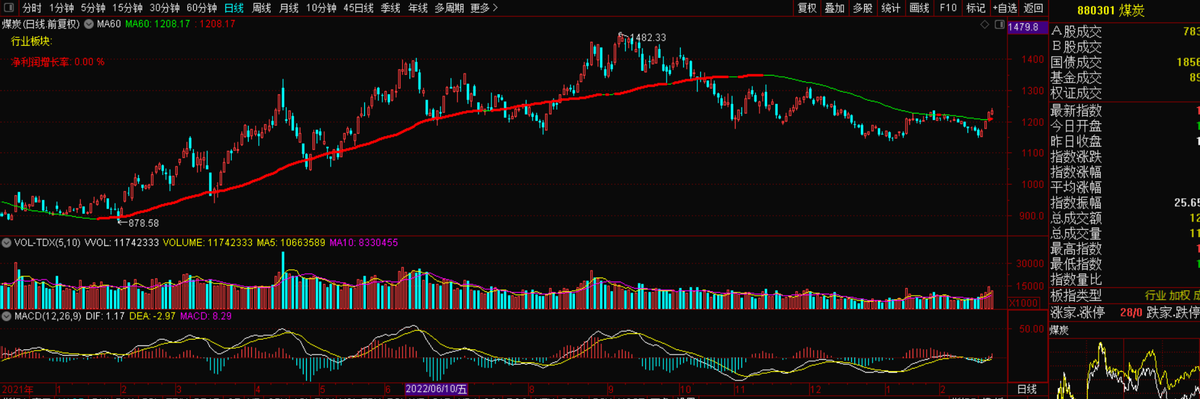
Task: Open F10 company information
Action: tap(948, 7)
